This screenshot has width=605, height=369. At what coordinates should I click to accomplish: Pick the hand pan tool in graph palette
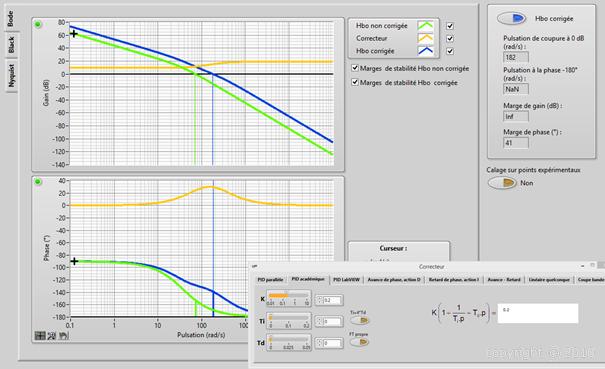63,335
